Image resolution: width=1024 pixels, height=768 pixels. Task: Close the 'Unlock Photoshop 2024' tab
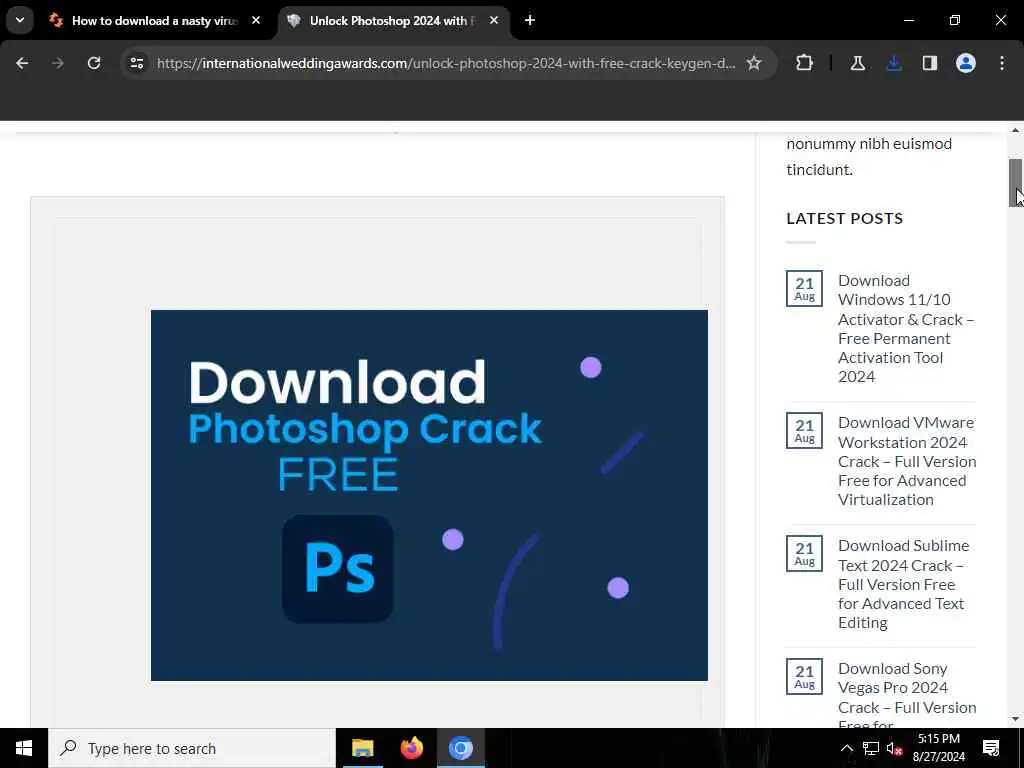[494, 21]
